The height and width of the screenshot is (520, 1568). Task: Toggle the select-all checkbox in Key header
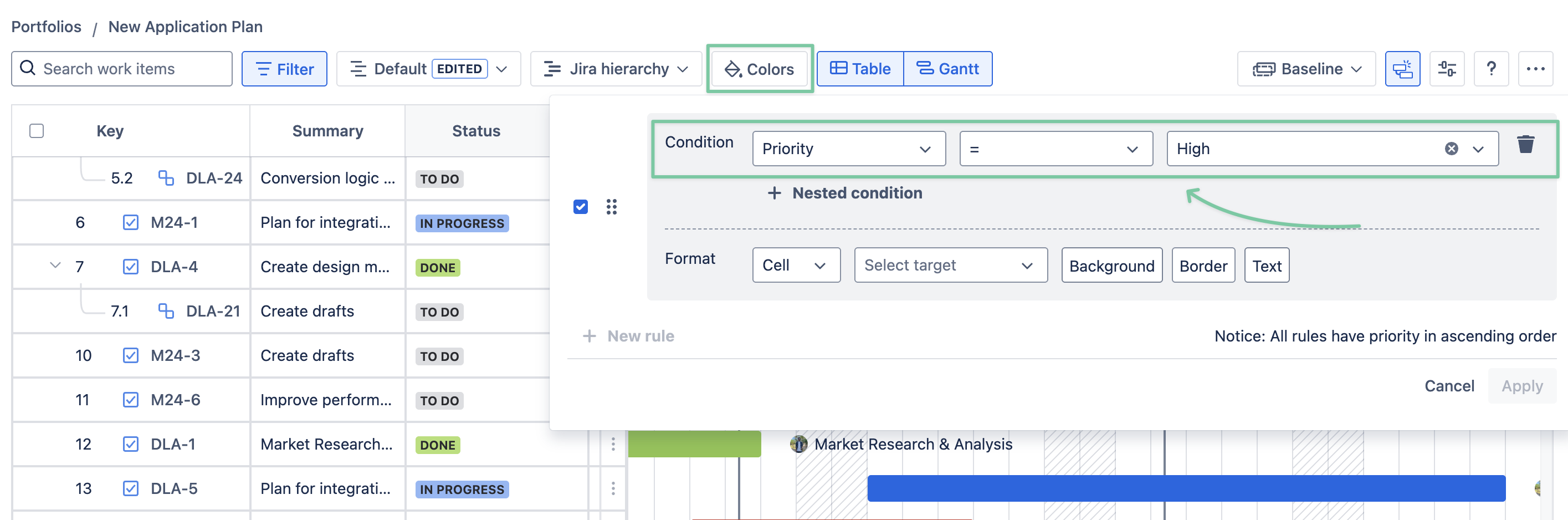(x=37, y=131)
